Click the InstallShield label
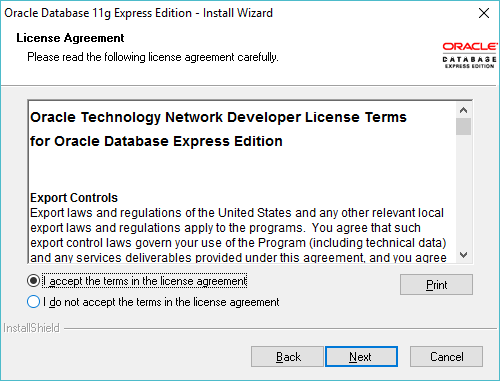 point(31,328)
